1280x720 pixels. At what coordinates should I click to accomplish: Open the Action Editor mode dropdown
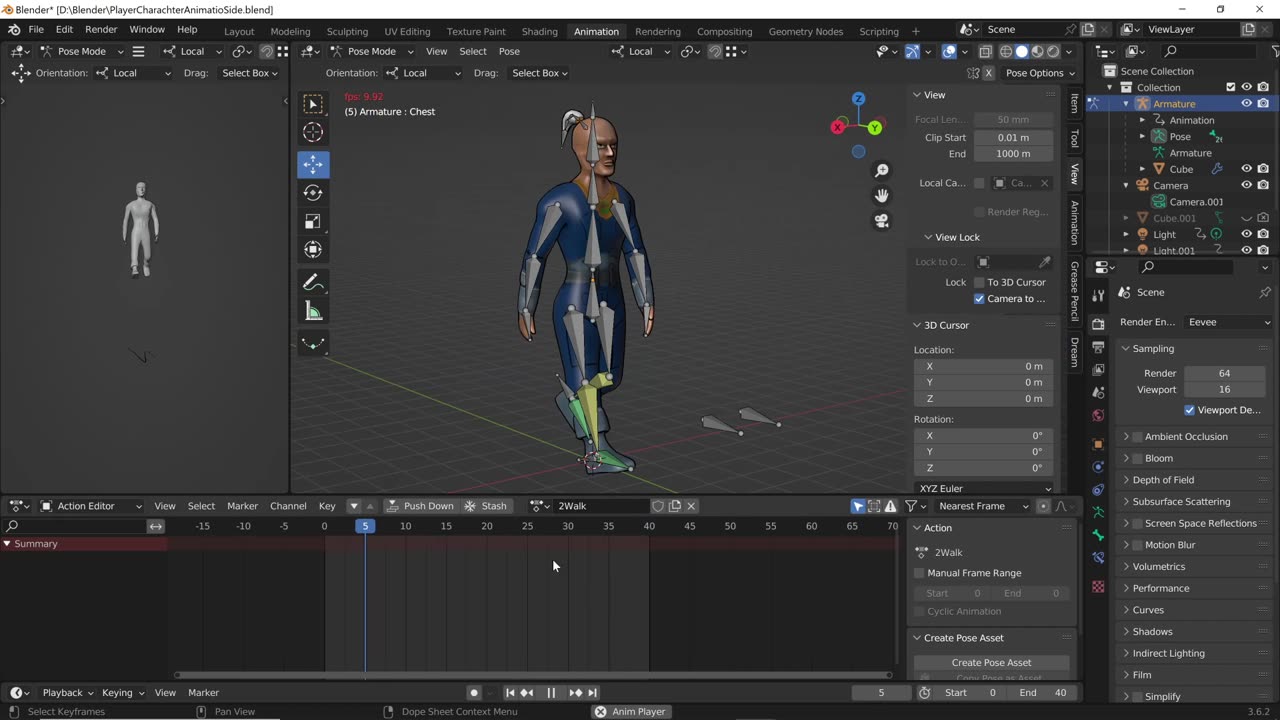91,506
